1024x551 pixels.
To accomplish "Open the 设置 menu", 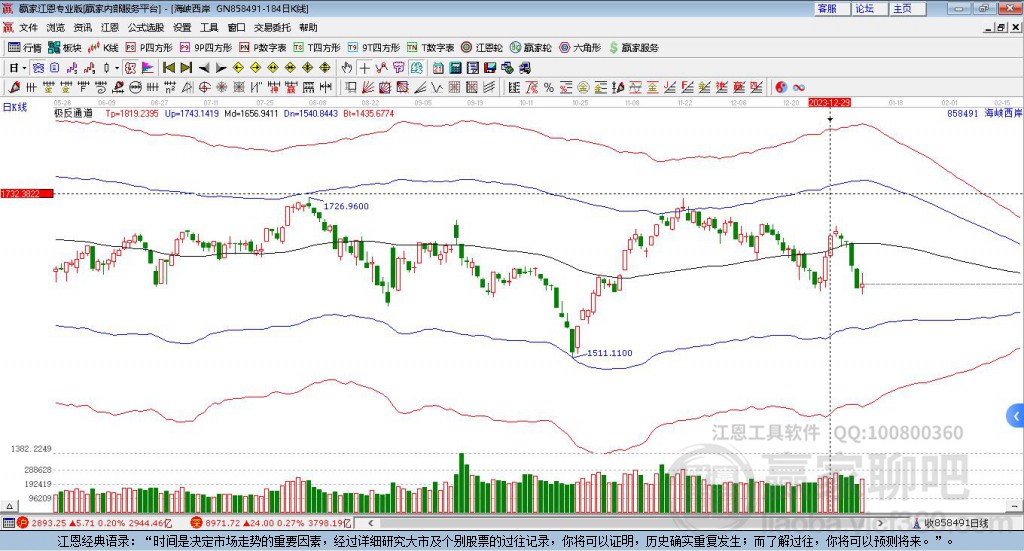I will click(182, 27).
